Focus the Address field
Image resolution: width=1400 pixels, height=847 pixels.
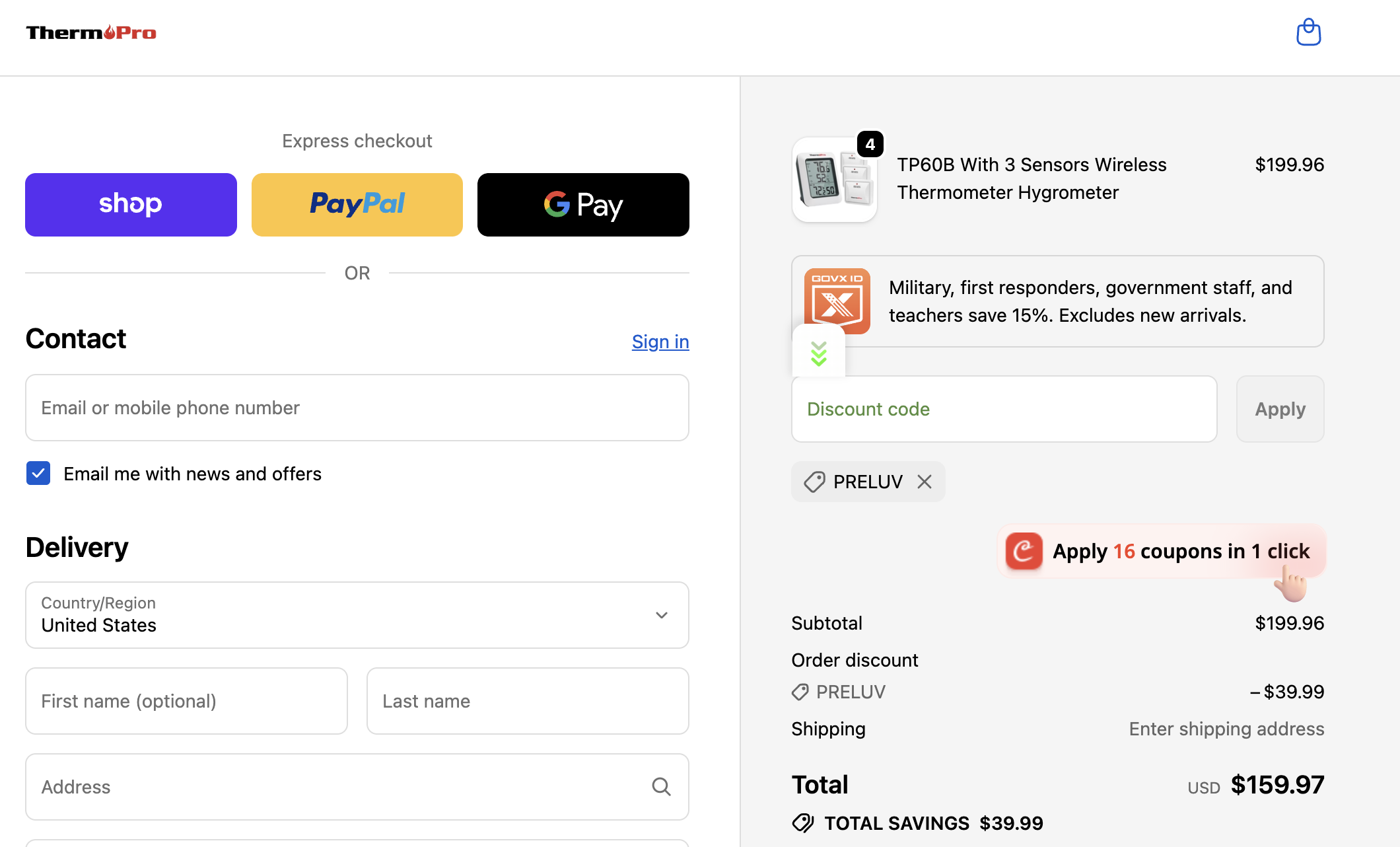pos(357,787)
